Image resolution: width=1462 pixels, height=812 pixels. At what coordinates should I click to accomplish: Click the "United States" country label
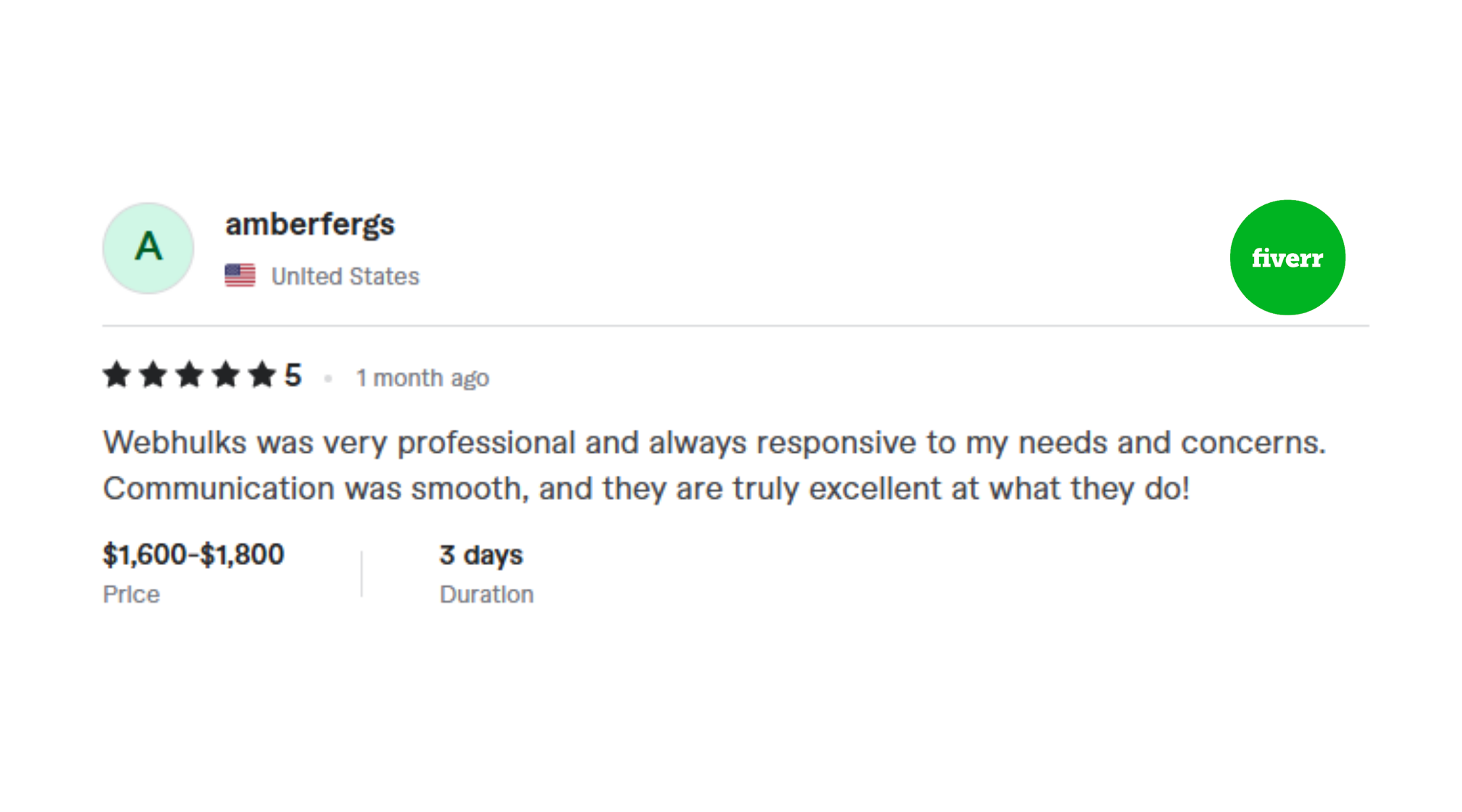(345, 276)
